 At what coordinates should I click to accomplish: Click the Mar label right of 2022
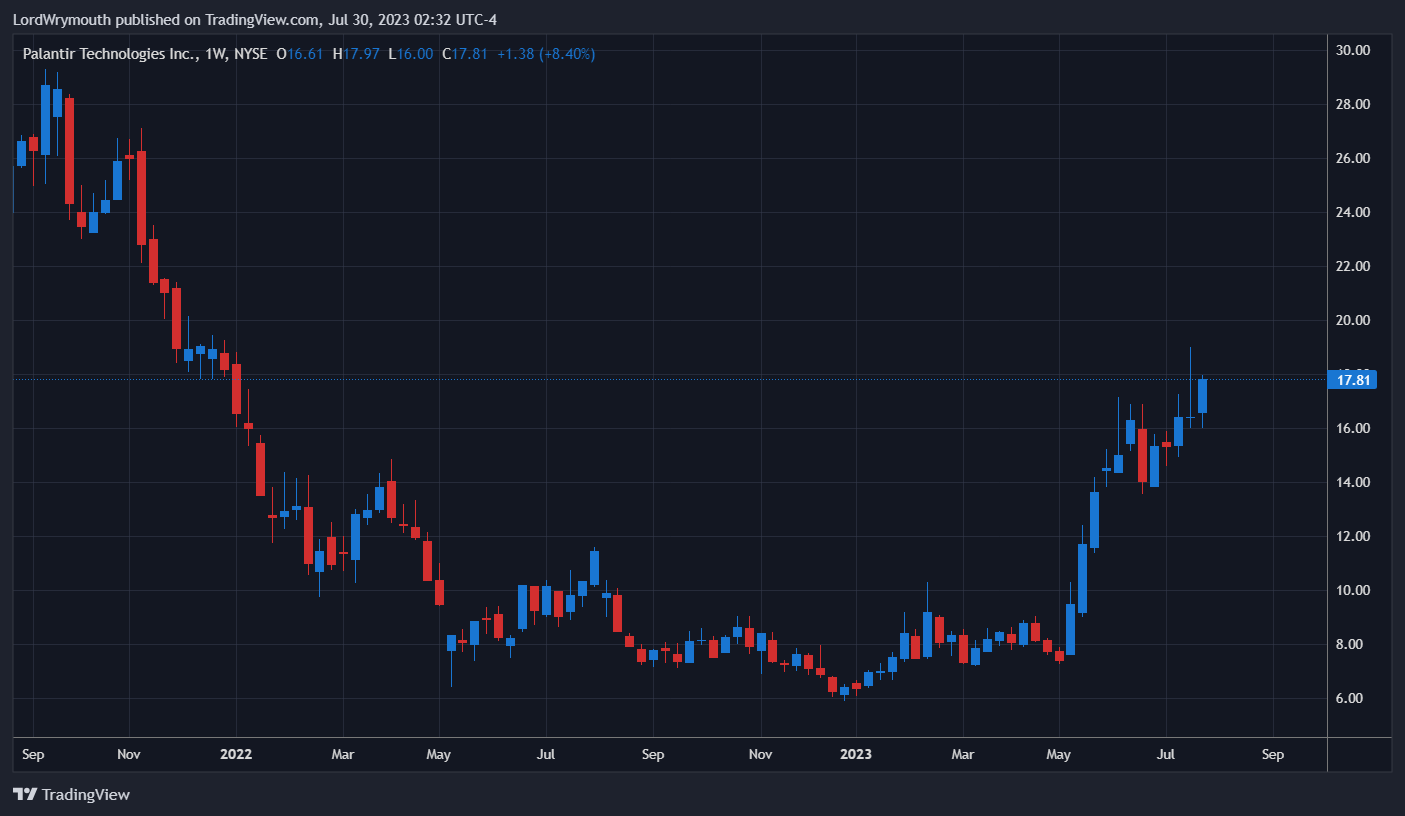(x=343, y=754)
